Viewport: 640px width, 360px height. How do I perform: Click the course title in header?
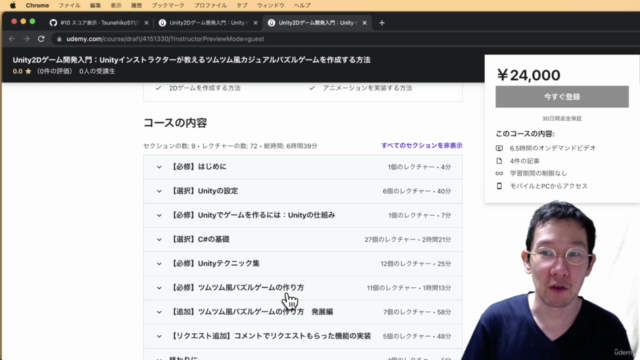pos(191,60)
